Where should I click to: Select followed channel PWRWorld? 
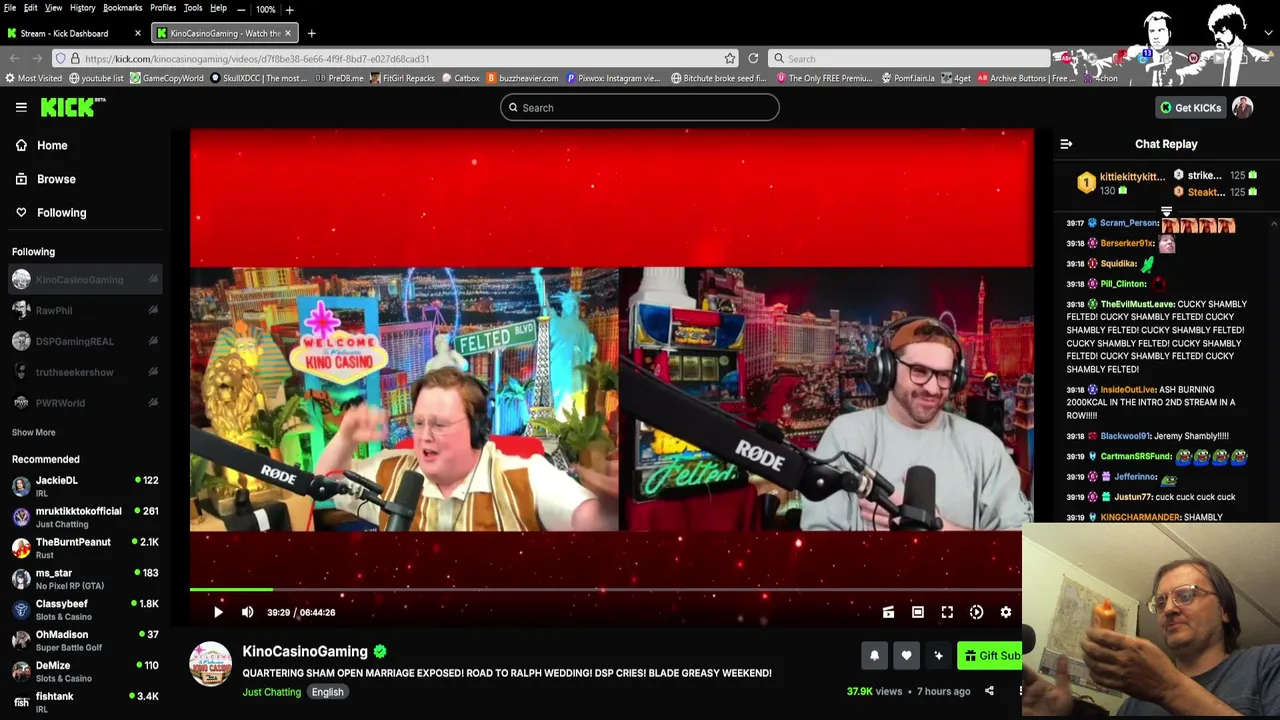[85, 403]
